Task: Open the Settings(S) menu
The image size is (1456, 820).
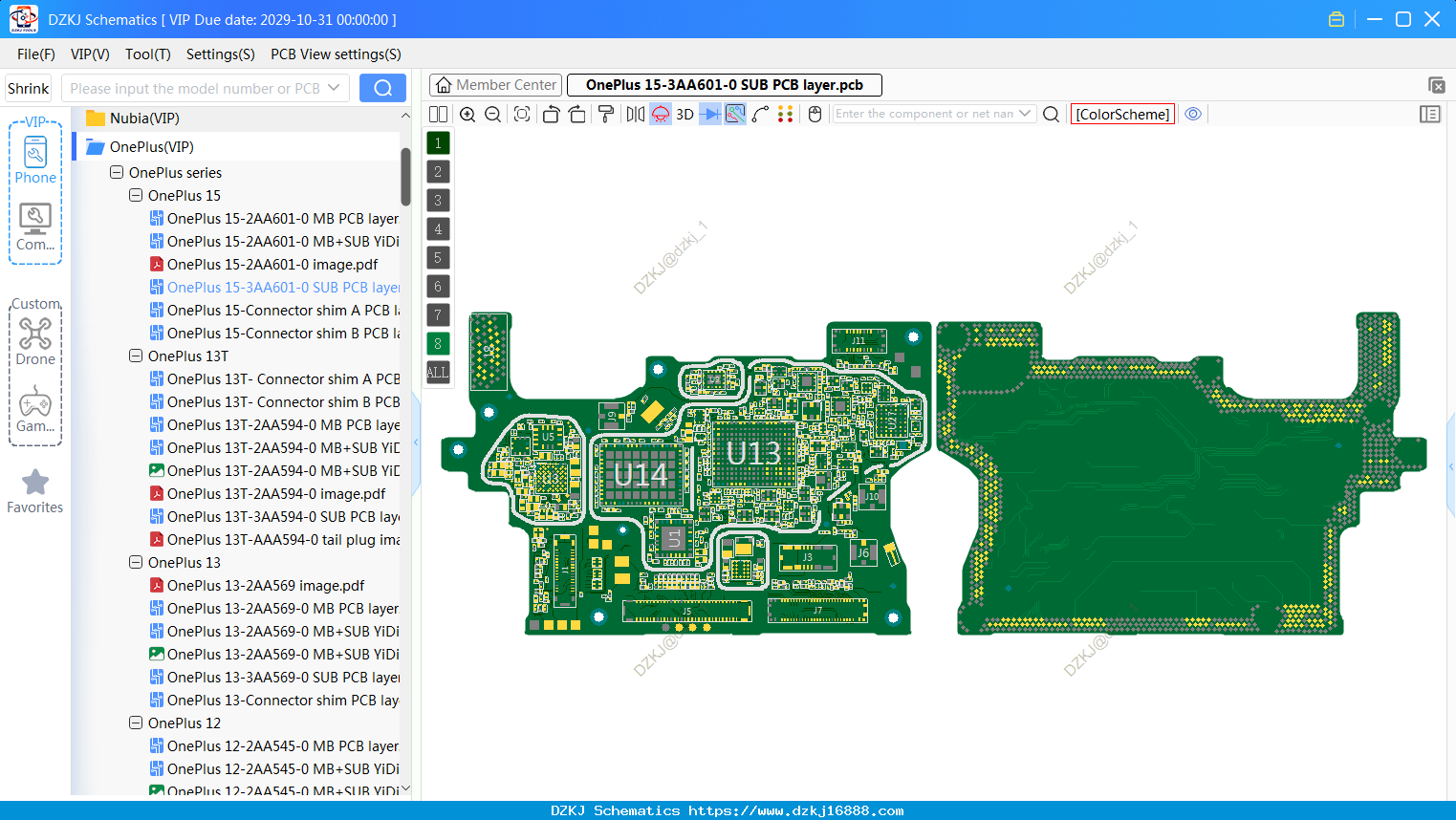Action: (x=221, y=54)
